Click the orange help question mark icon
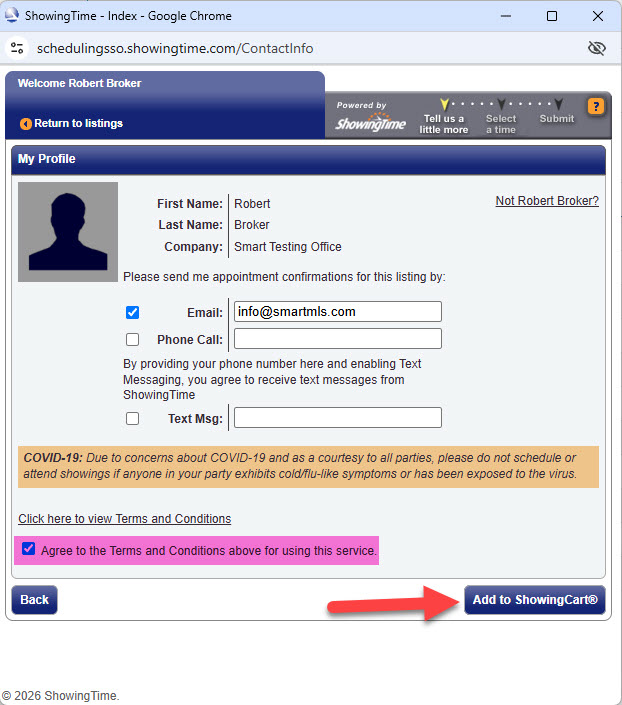The height and width of the screenshot is (705, 622). pyautogui.click(x=595, y=107)
